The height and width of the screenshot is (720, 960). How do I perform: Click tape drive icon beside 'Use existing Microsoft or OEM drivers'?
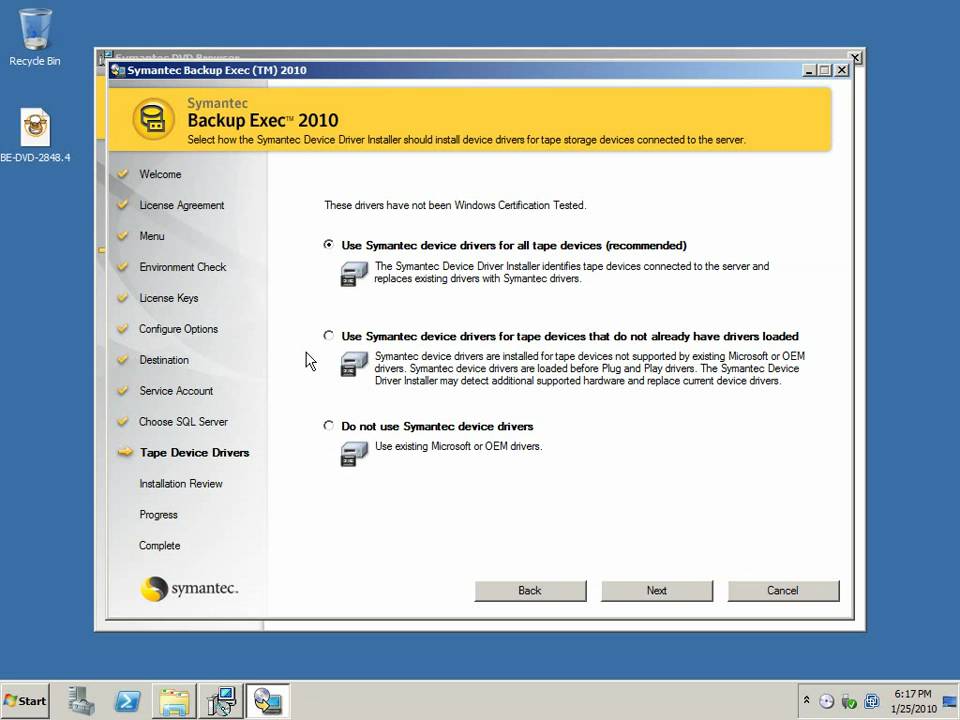pos(354,454)
